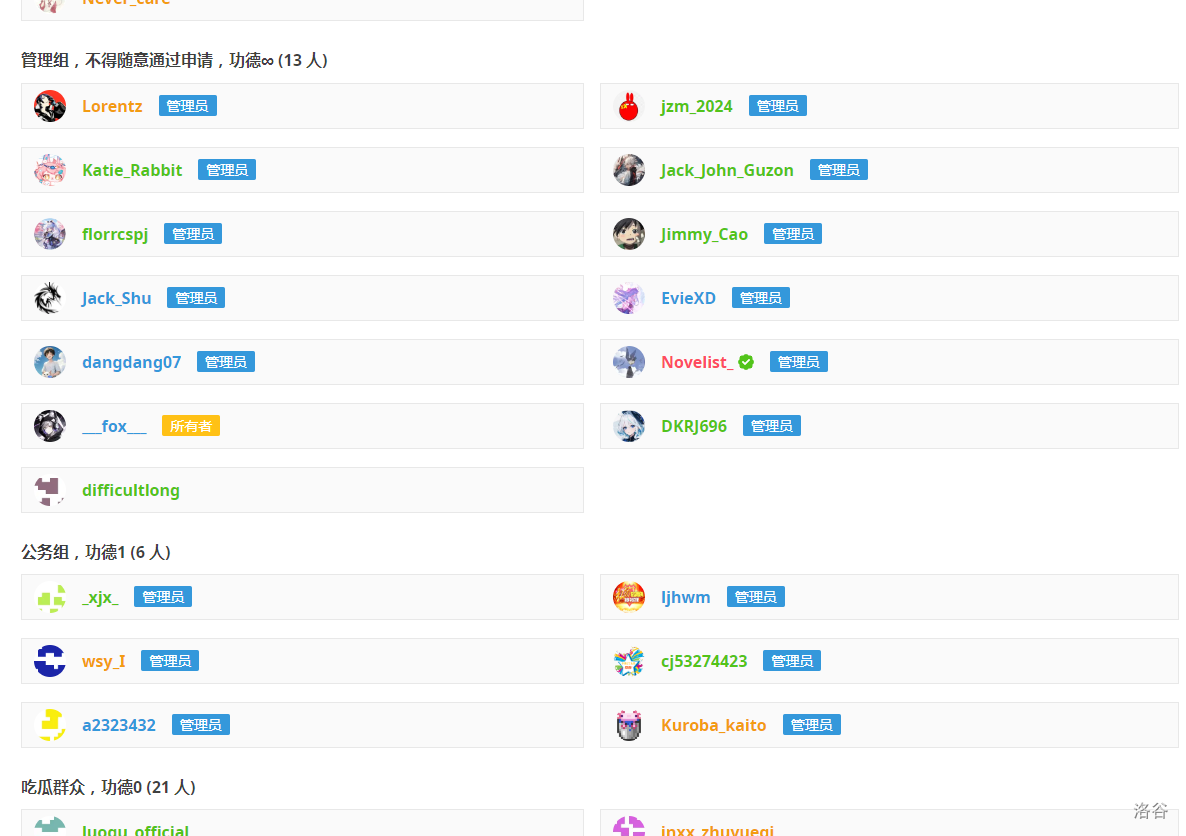
Task: Open Katie_Rabbit's avatar image
Action: click(50, 170)
